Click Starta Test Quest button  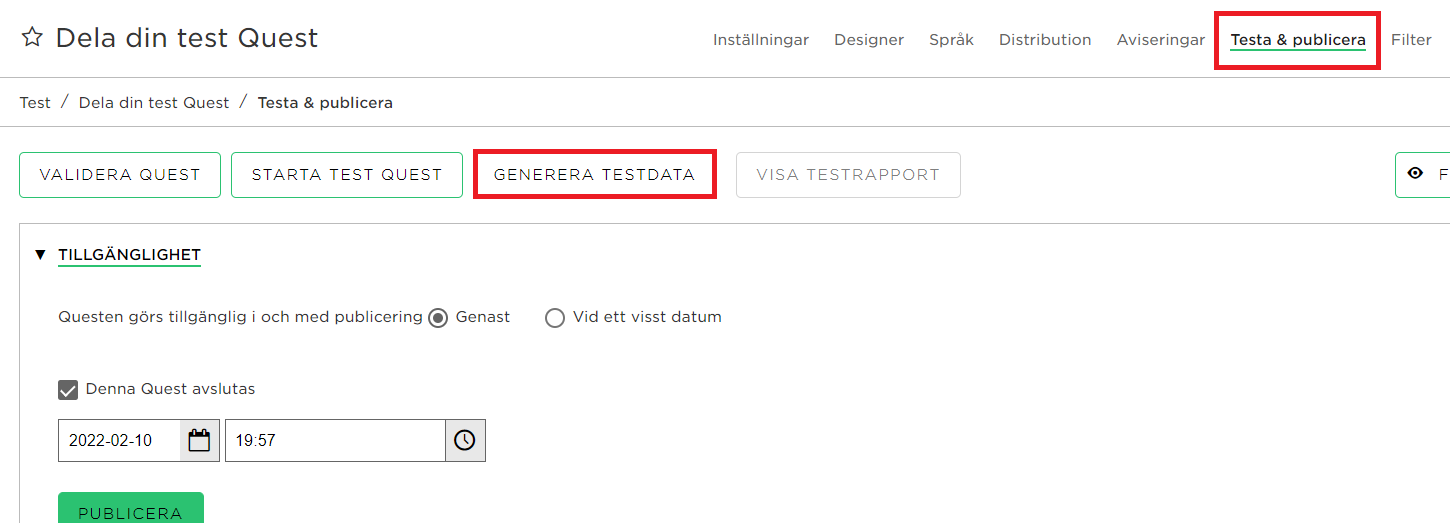pos(347,175)
